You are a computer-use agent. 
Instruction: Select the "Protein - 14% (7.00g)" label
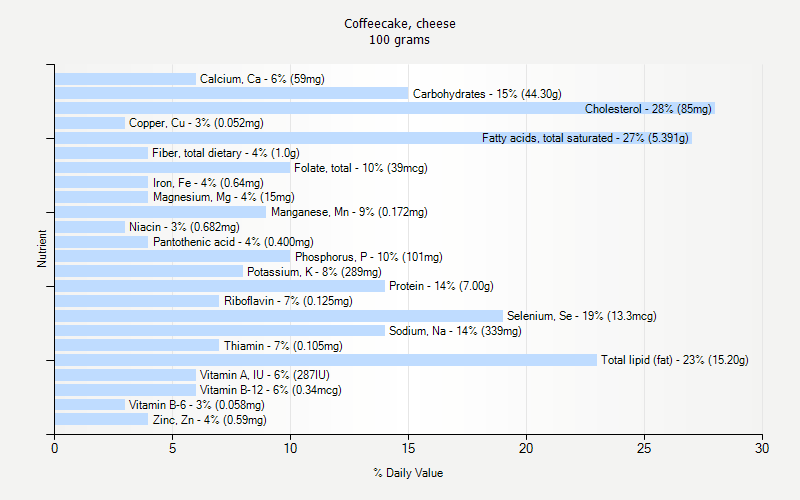pyautogui.click(x=441, y=286)
